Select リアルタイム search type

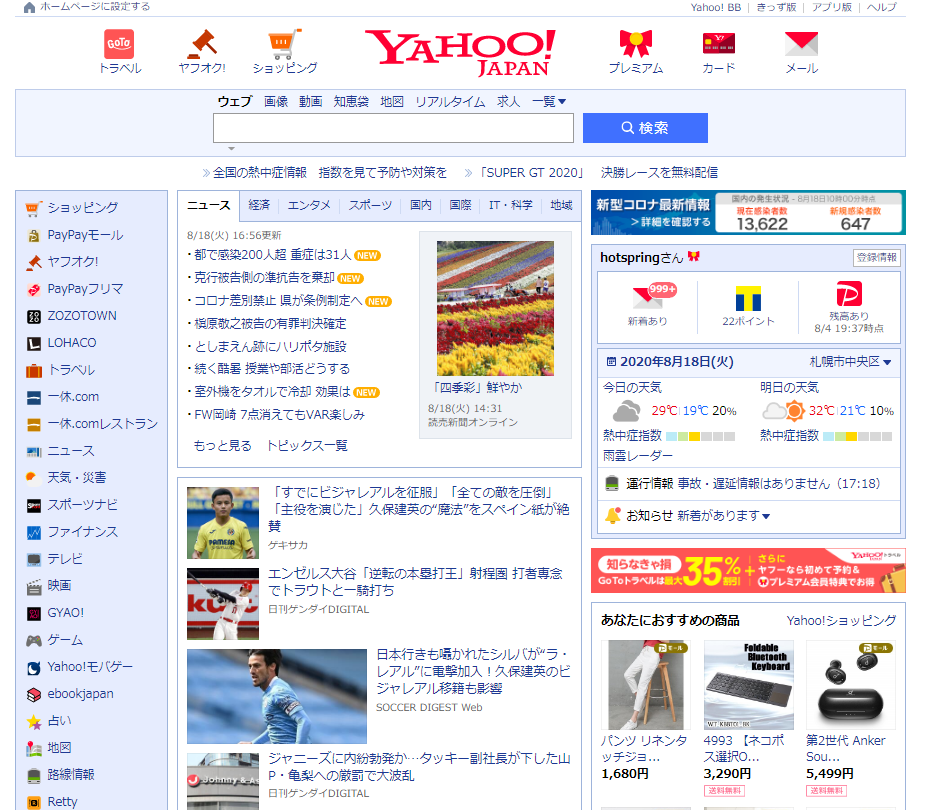[x=450, y=102]
